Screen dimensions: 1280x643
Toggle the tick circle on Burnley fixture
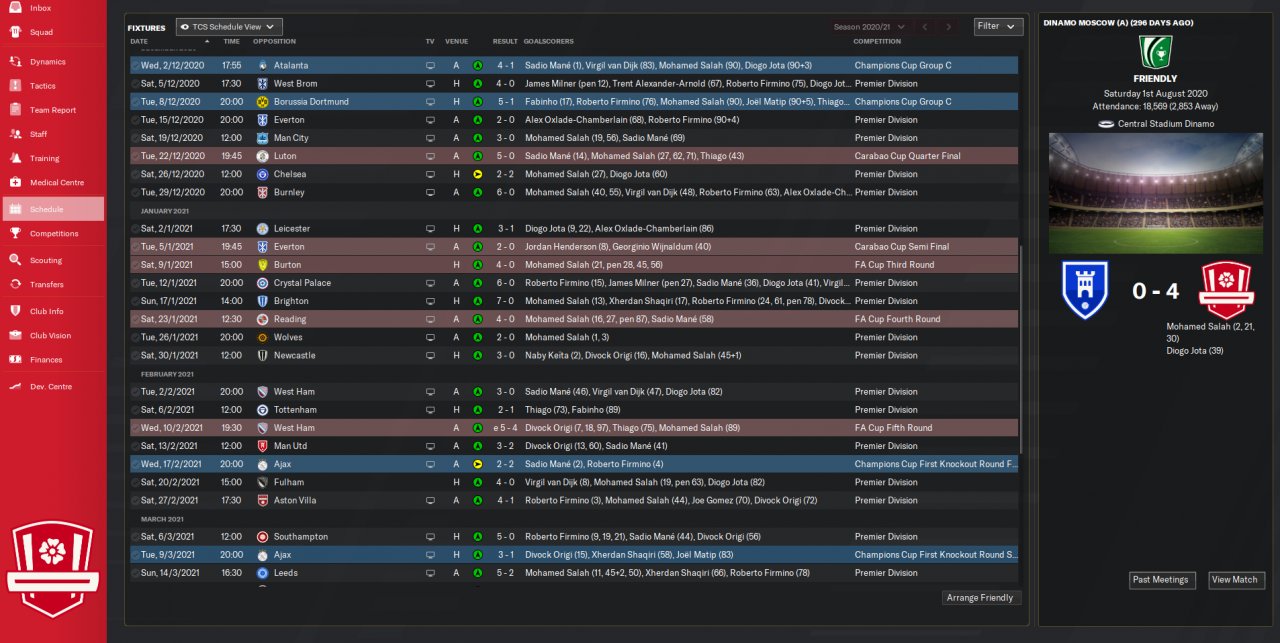pos(136,192)
